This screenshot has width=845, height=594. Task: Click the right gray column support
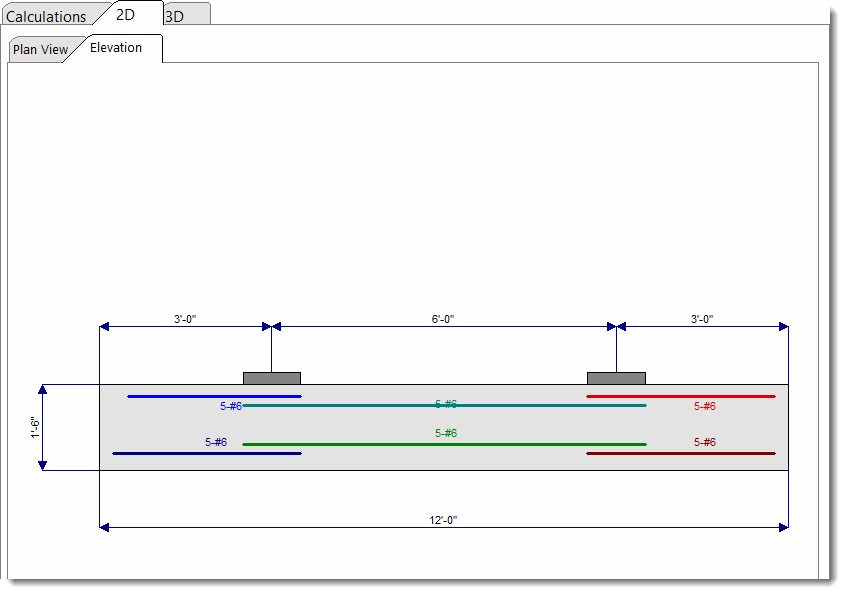[x=616, y=376]
